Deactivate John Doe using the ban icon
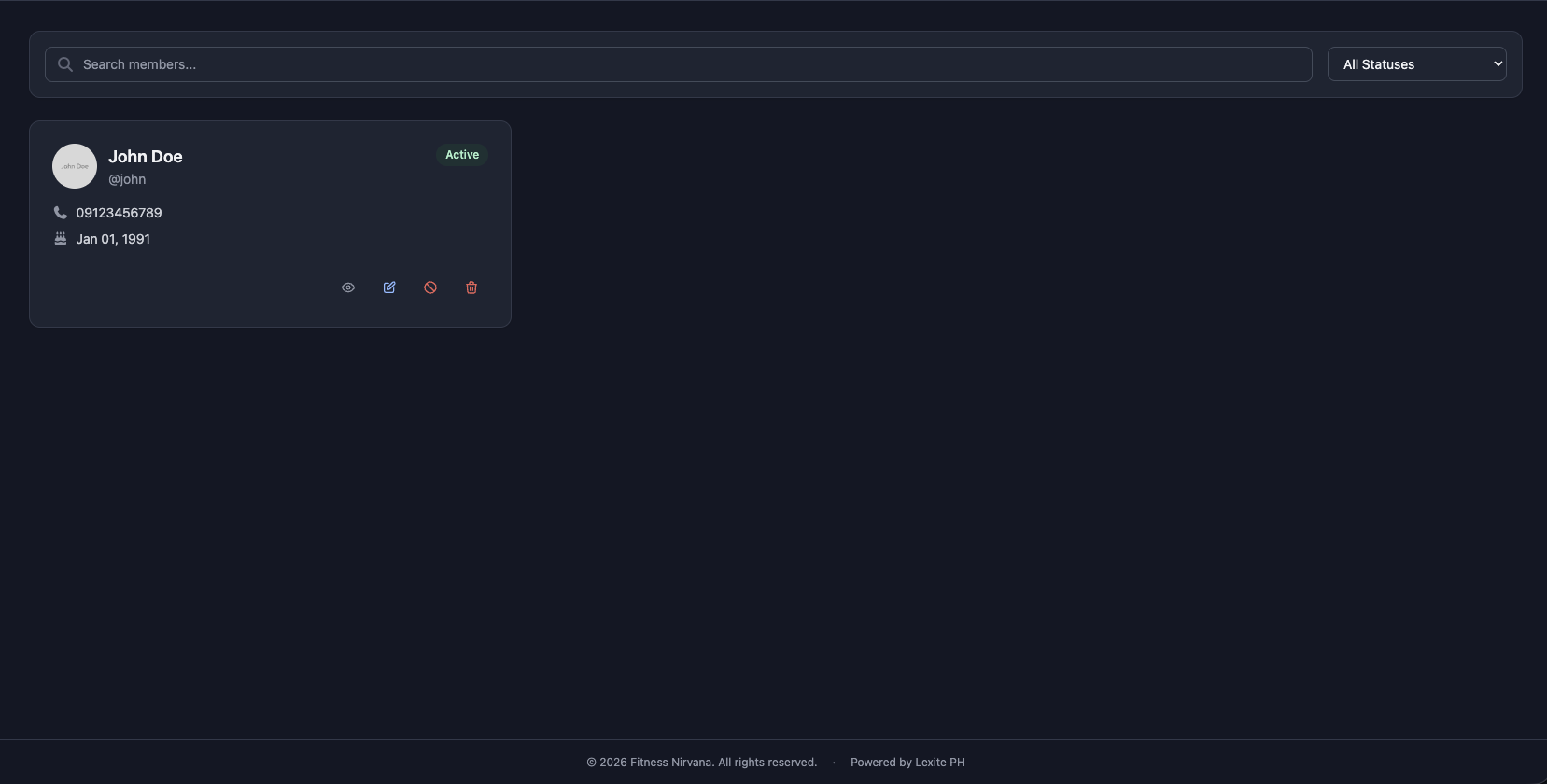 430,287
